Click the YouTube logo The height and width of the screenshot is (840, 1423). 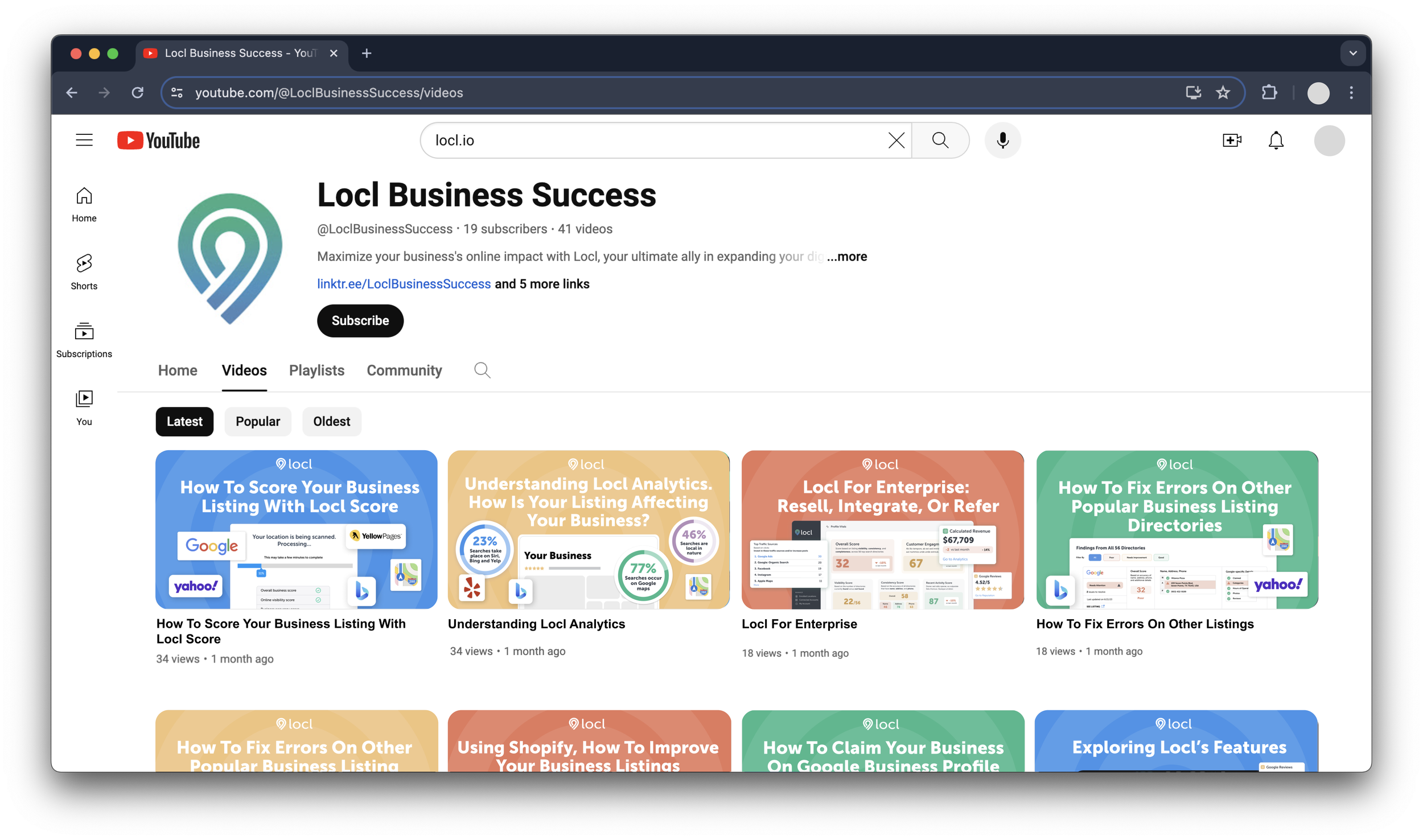coord(158,141)
